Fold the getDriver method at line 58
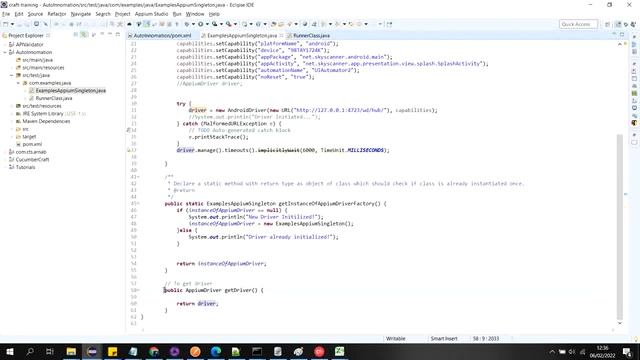Viewport: 640px width, 360px height. pos(138,290)
